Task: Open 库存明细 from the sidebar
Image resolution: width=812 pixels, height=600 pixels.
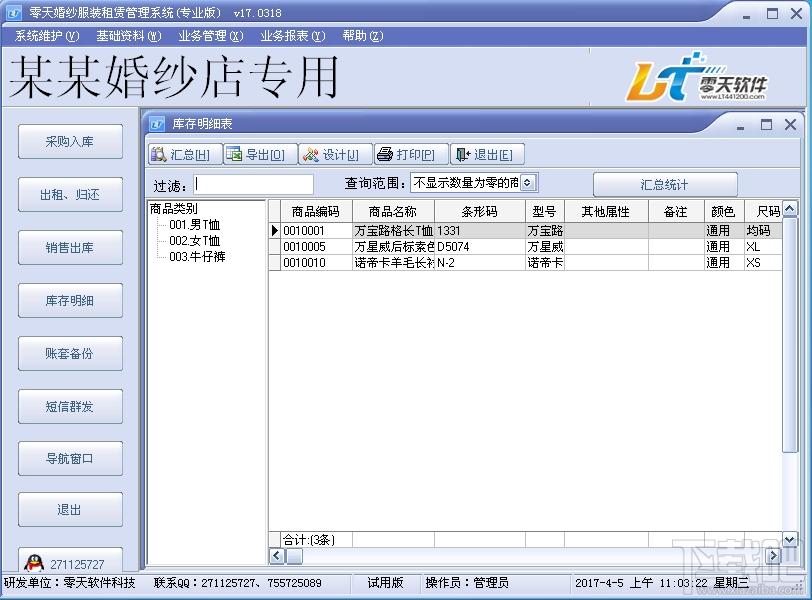Action: pos(70,300)
